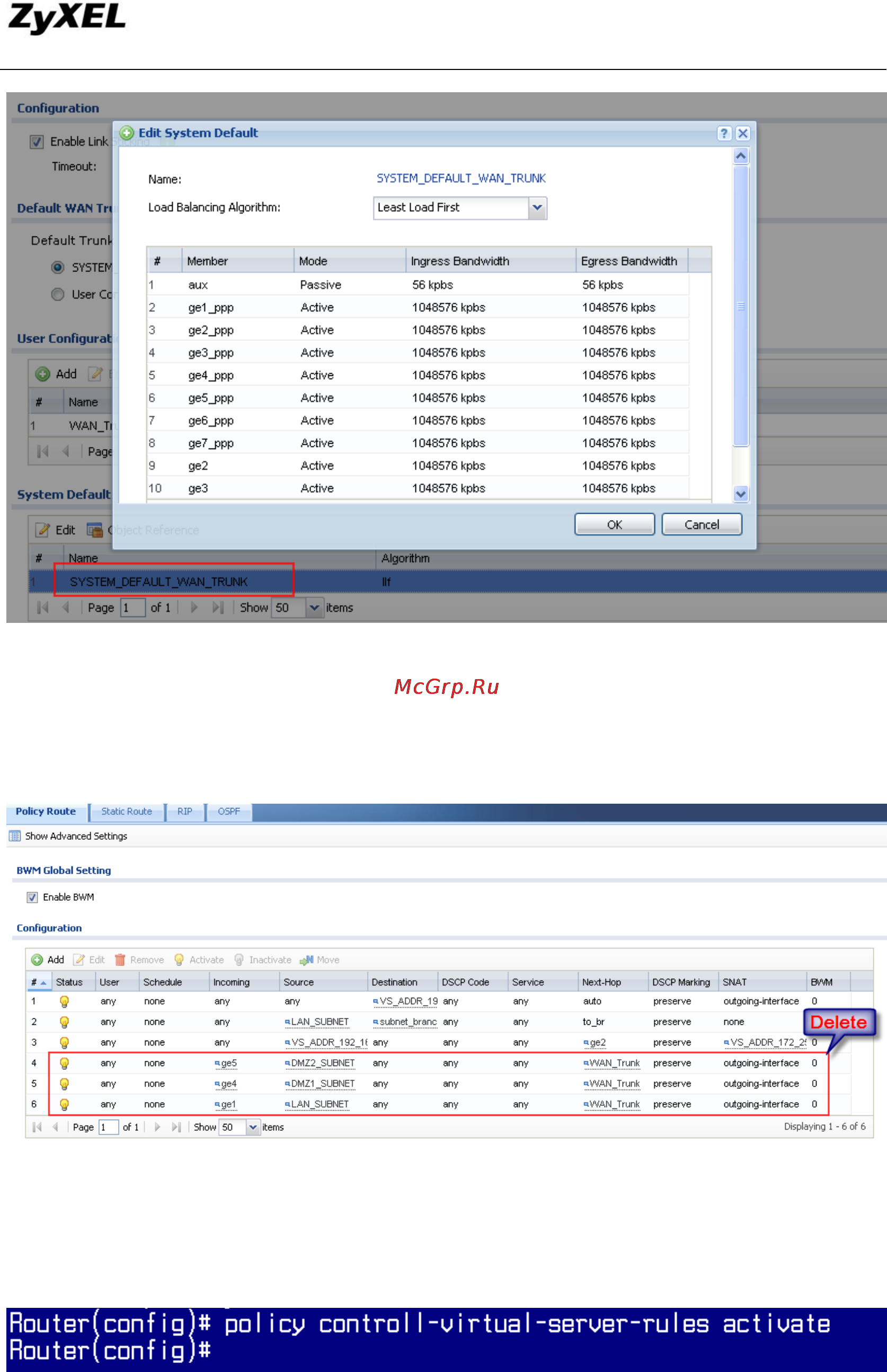
Task: Click status bulb of policy route 3
Action: tap(65, 1043)
